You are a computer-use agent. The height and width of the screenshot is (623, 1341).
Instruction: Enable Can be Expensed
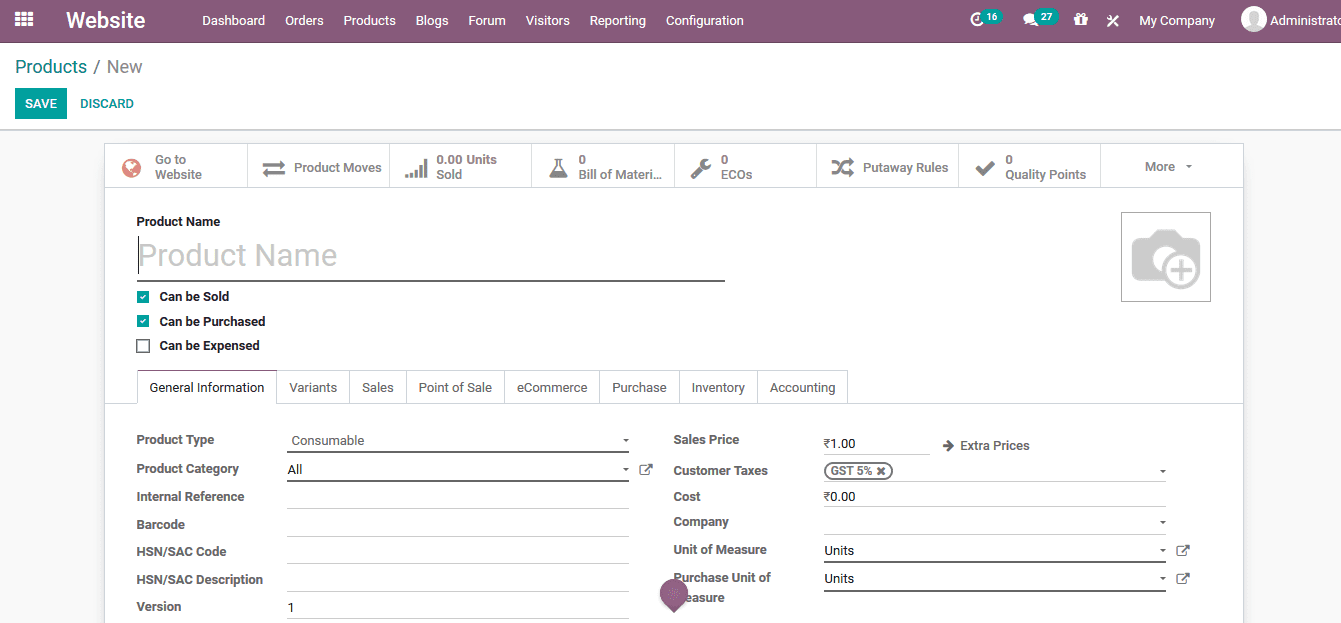tap(143, 345)
